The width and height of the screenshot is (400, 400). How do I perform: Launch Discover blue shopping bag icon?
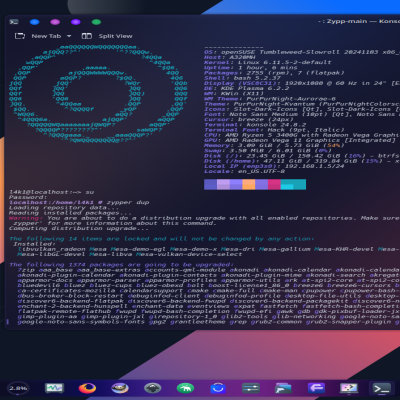point(218,388)
